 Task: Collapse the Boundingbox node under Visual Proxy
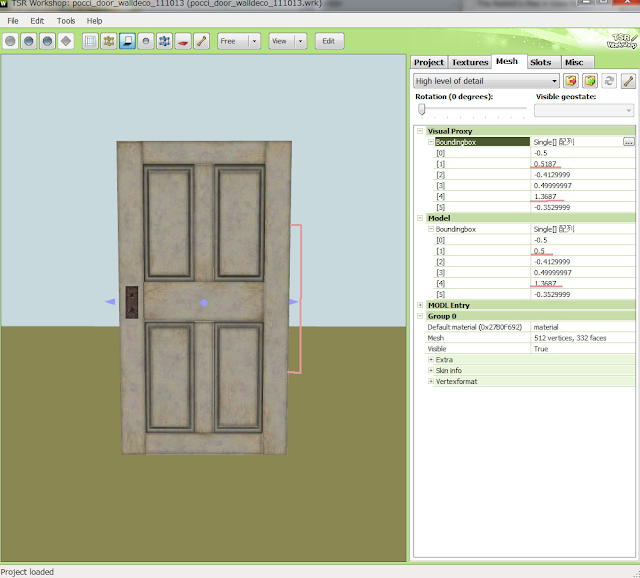point(431,142)
